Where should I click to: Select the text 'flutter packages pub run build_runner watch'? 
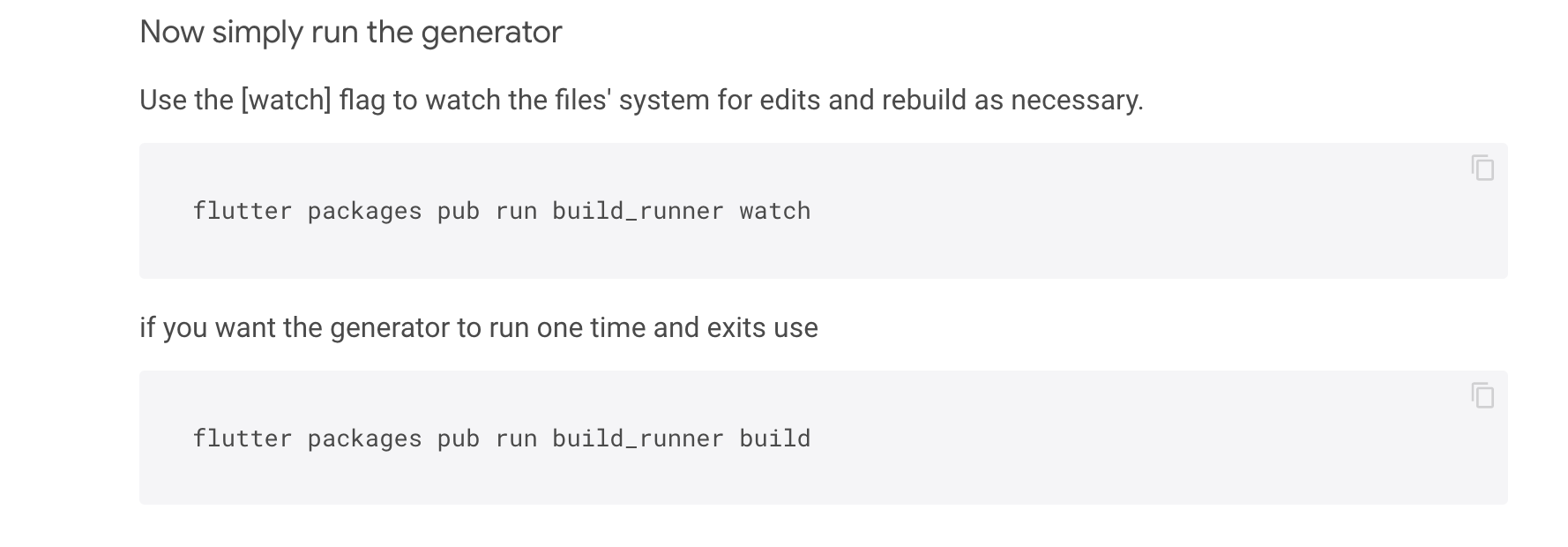coord(502,211)
